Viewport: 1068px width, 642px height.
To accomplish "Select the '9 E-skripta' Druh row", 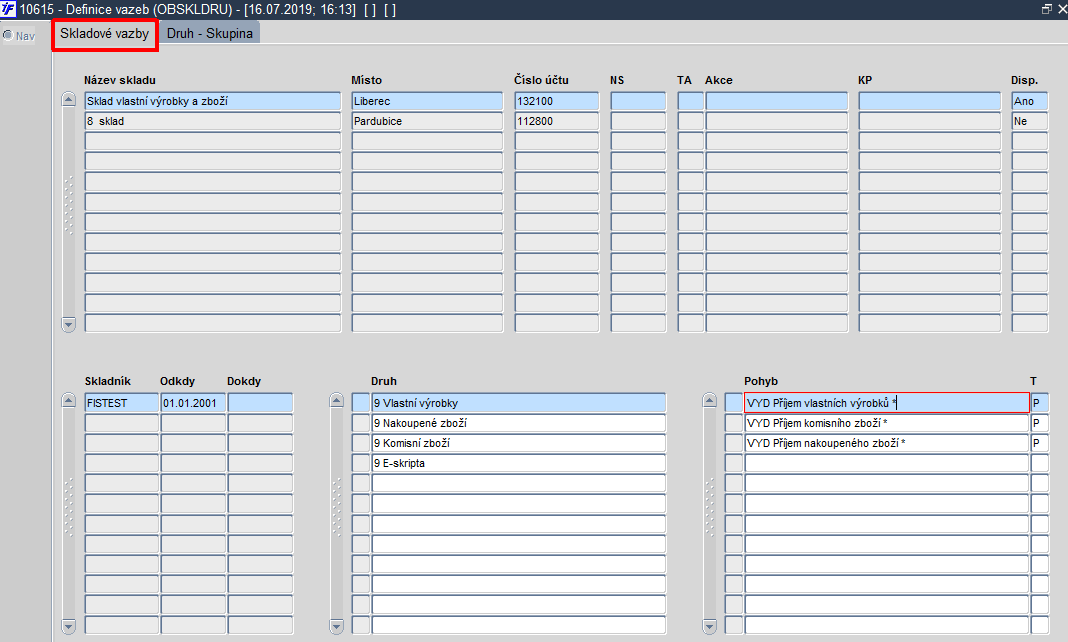I will coord(518,463).
